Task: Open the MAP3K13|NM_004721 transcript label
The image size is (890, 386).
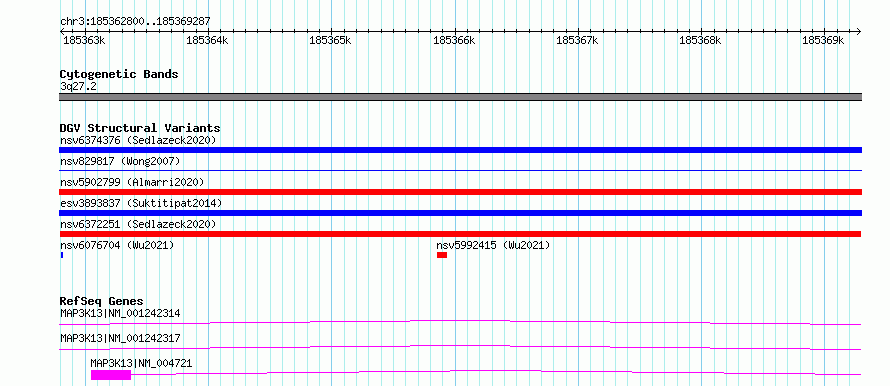Action: [141, 363]
